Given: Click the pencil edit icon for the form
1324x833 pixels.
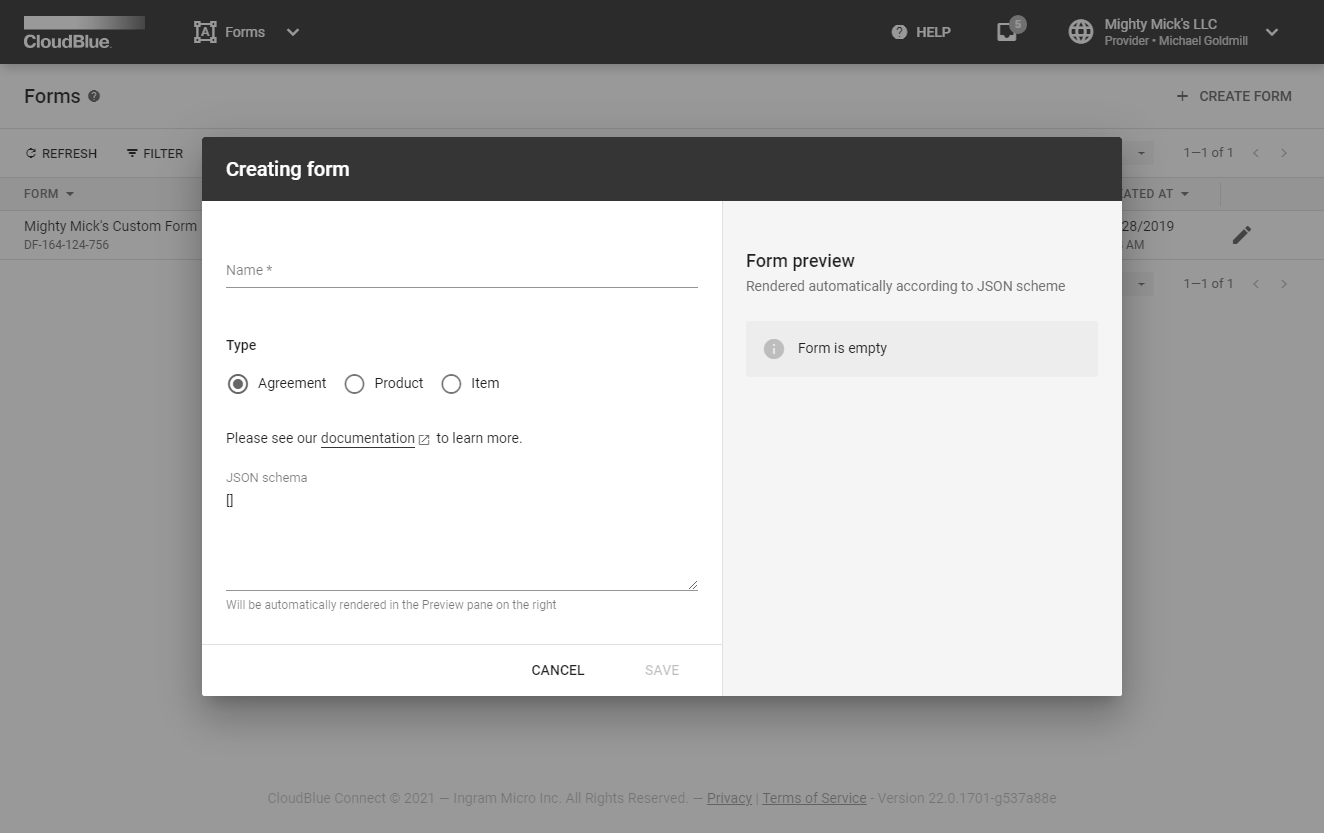Looking at the screenshot, I should point(1241,235).
